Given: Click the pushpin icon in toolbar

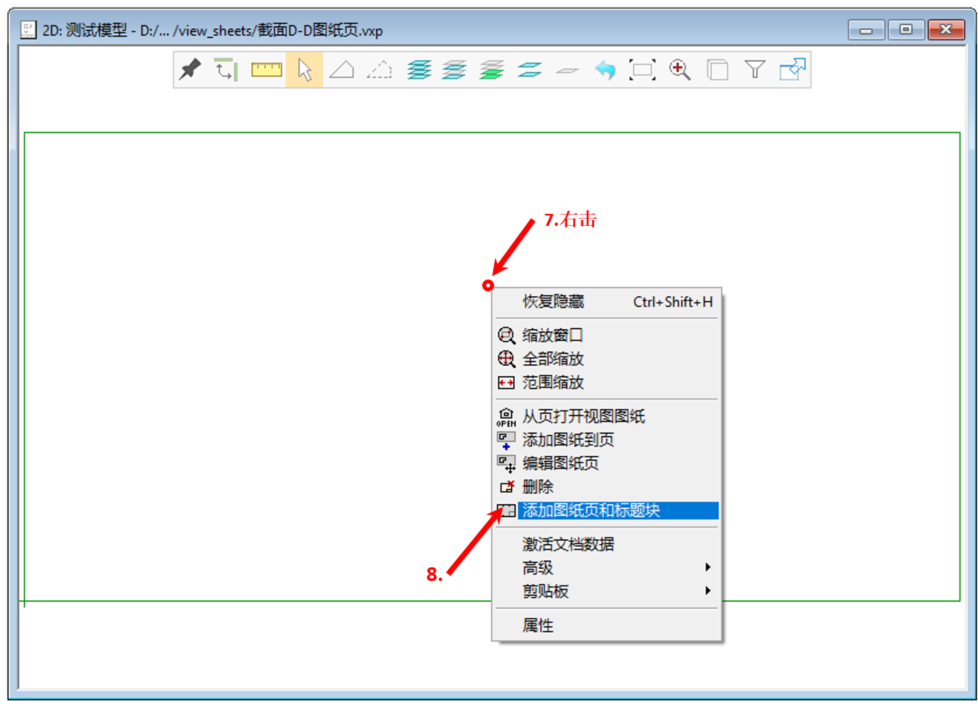Looking at the screenshot, I should pos(190,69).
